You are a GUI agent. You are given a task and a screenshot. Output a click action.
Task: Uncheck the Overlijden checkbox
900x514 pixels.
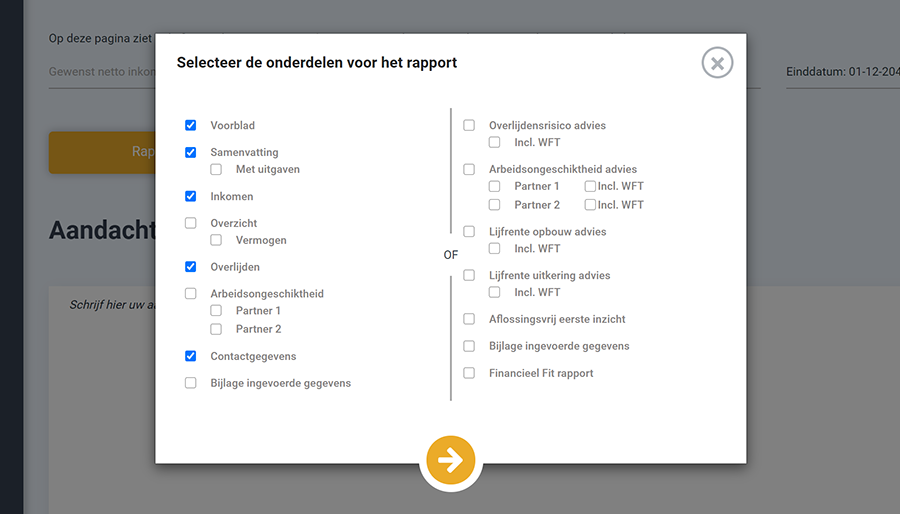tap(191, 267)
